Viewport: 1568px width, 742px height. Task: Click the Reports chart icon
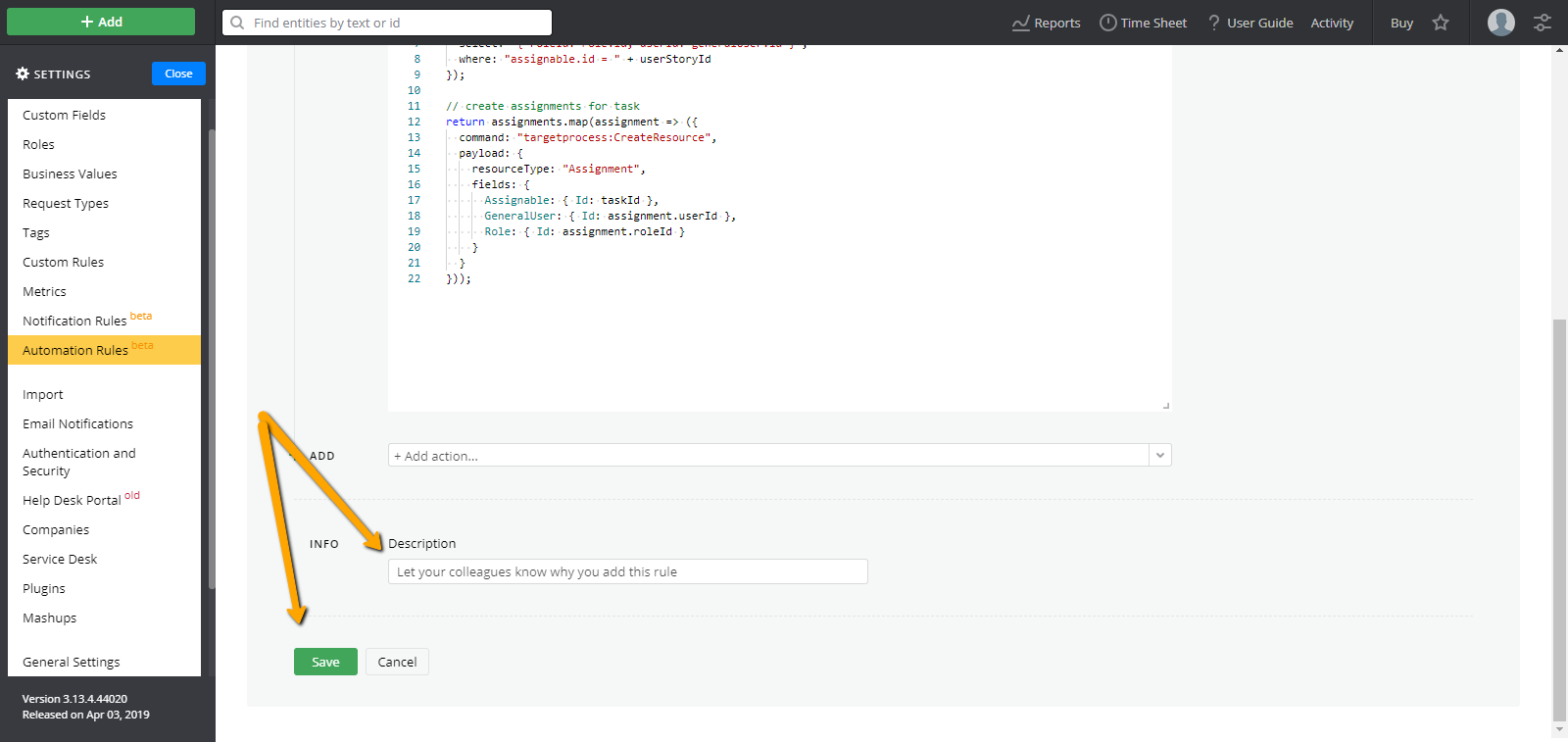click(1020, 23)
